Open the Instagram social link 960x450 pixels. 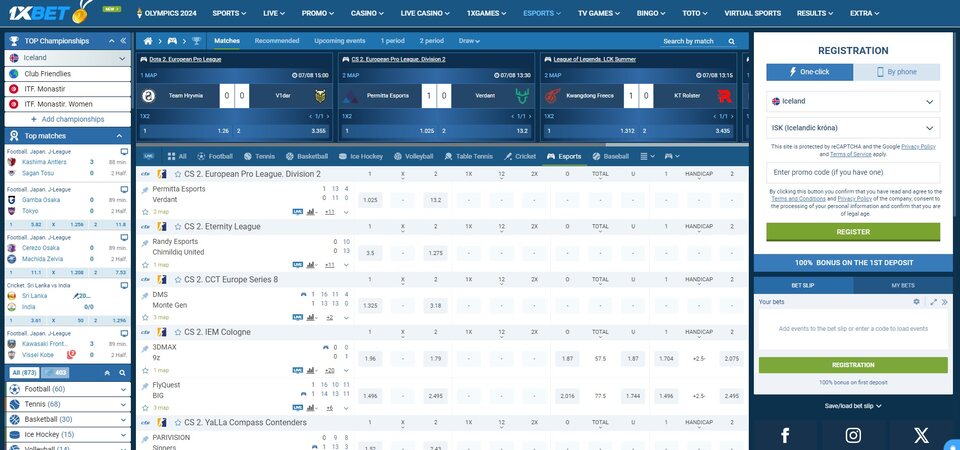[x=853, y=435]
